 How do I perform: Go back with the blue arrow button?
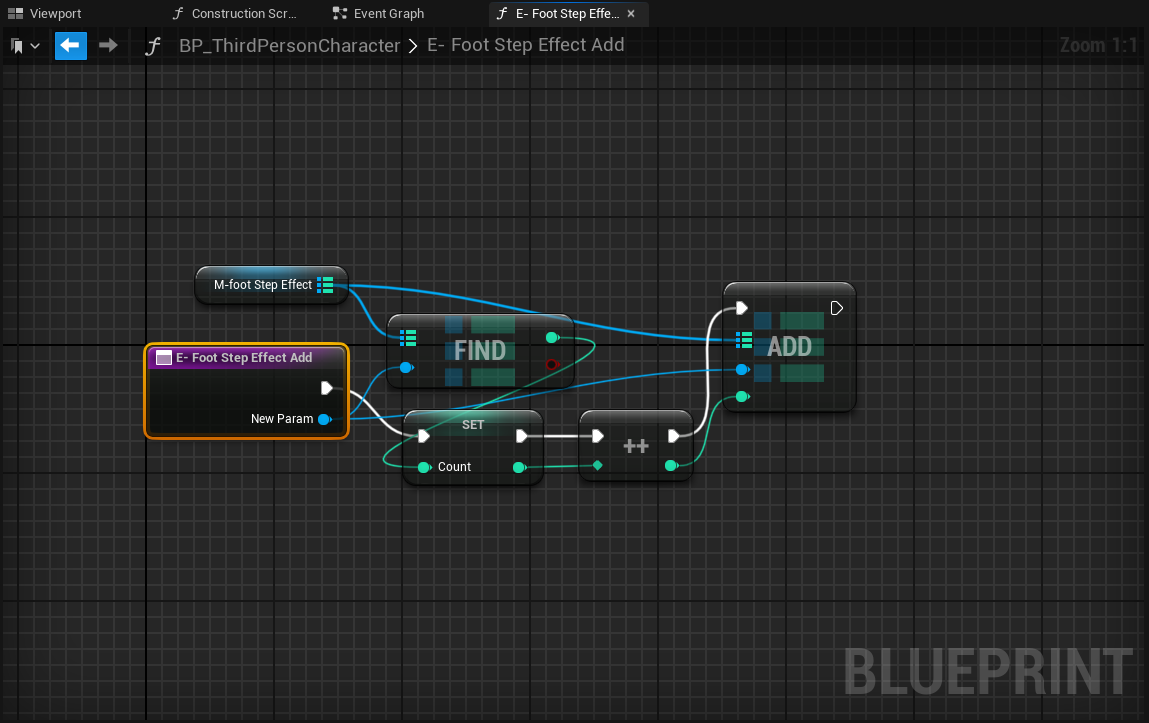tap(70, 45)
